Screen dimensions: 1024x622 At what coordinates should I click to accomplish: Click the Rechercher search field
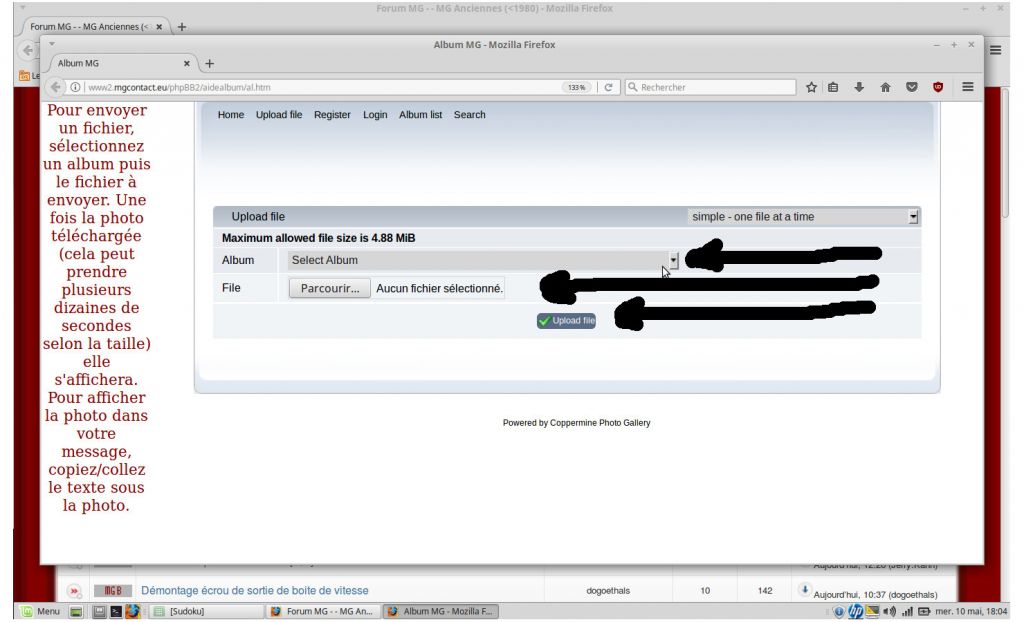711,87
